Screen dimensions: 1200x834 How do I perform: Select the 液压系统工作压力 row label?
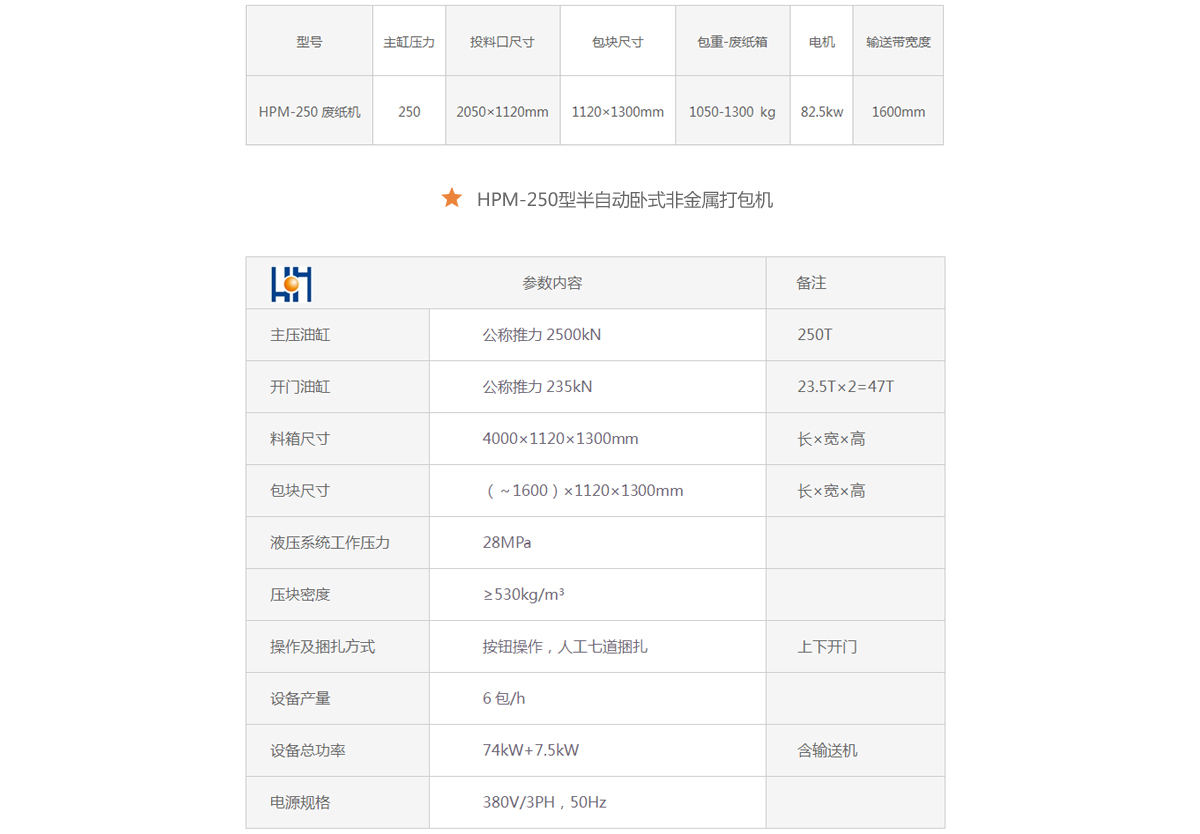pyautogui.click(x=330, y=543)
